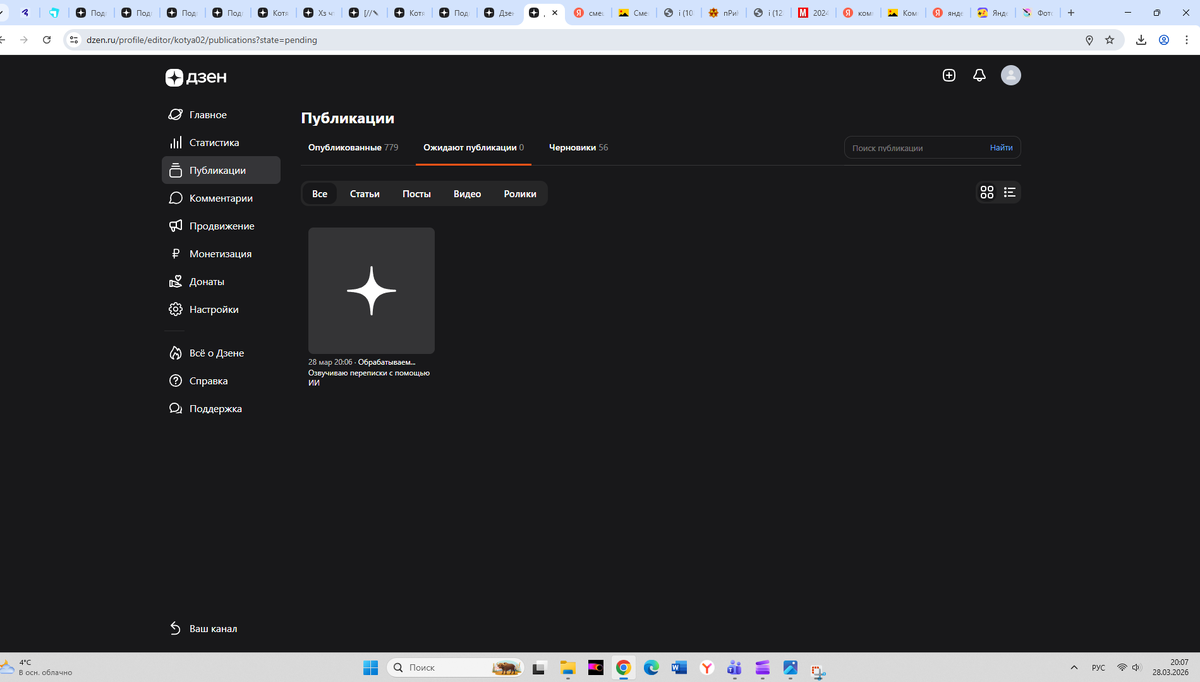This screenshot has height=682, width=1200.
Task: Select Публикации in sidebar
Action: (x=221, y=170)
